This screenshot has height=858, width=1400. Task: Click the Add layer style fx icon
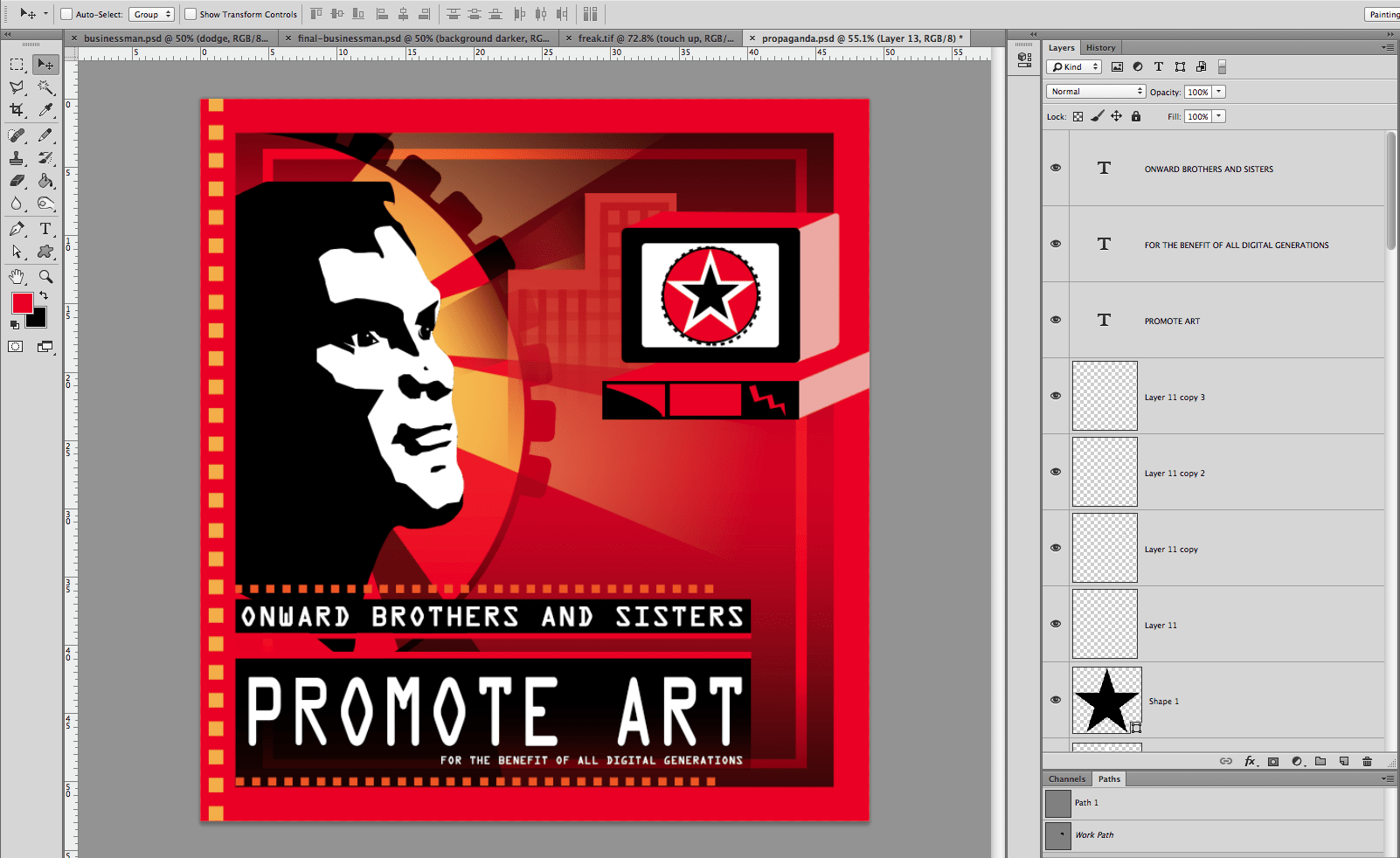click(1251, 761)
